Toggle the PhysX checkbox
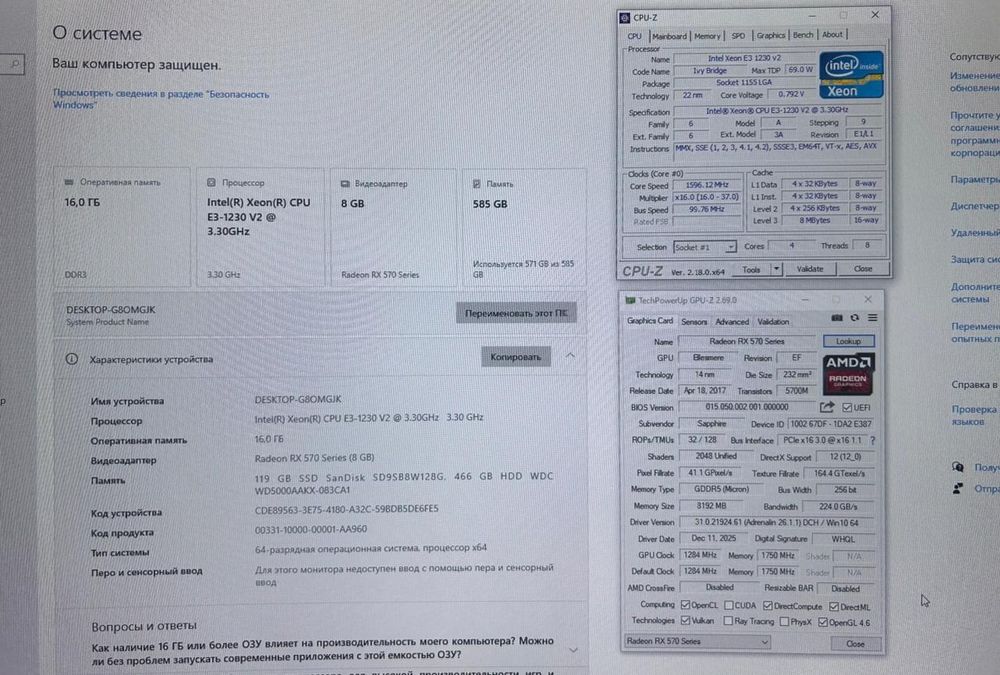Screen dimensions: 1000x675 (784, 621)
